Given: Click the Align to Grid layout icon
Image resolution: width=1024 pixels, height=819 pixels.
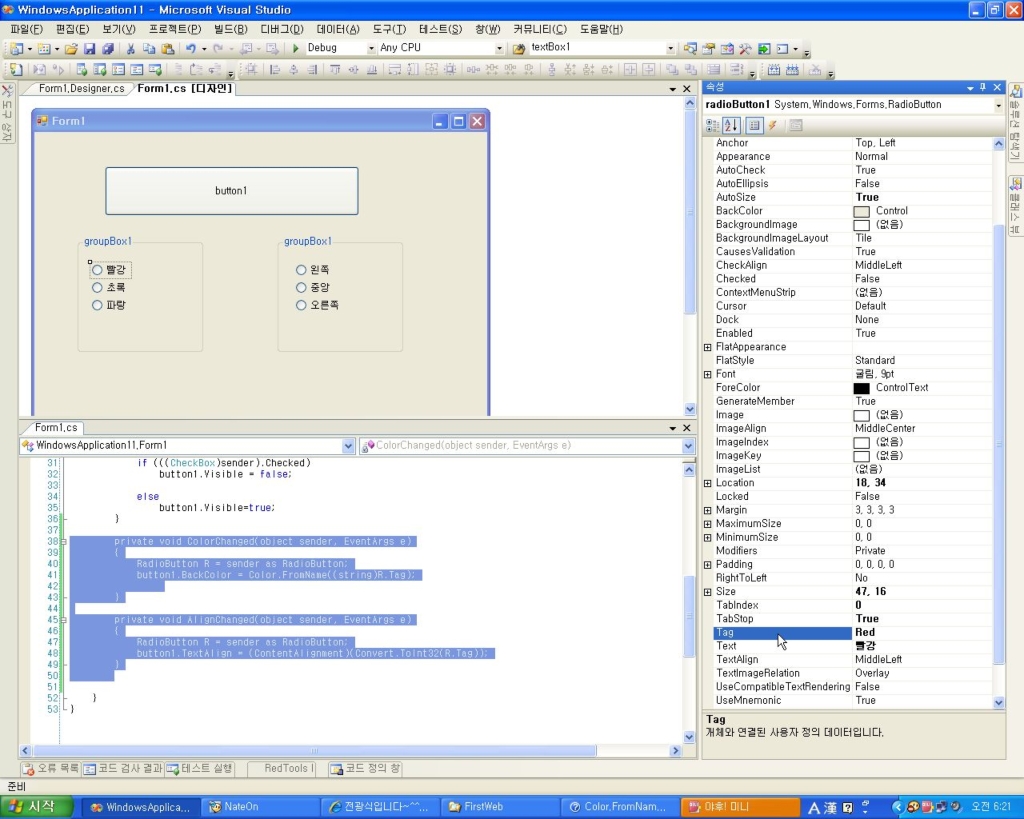Looking at the screenshot, I should 251,69.
